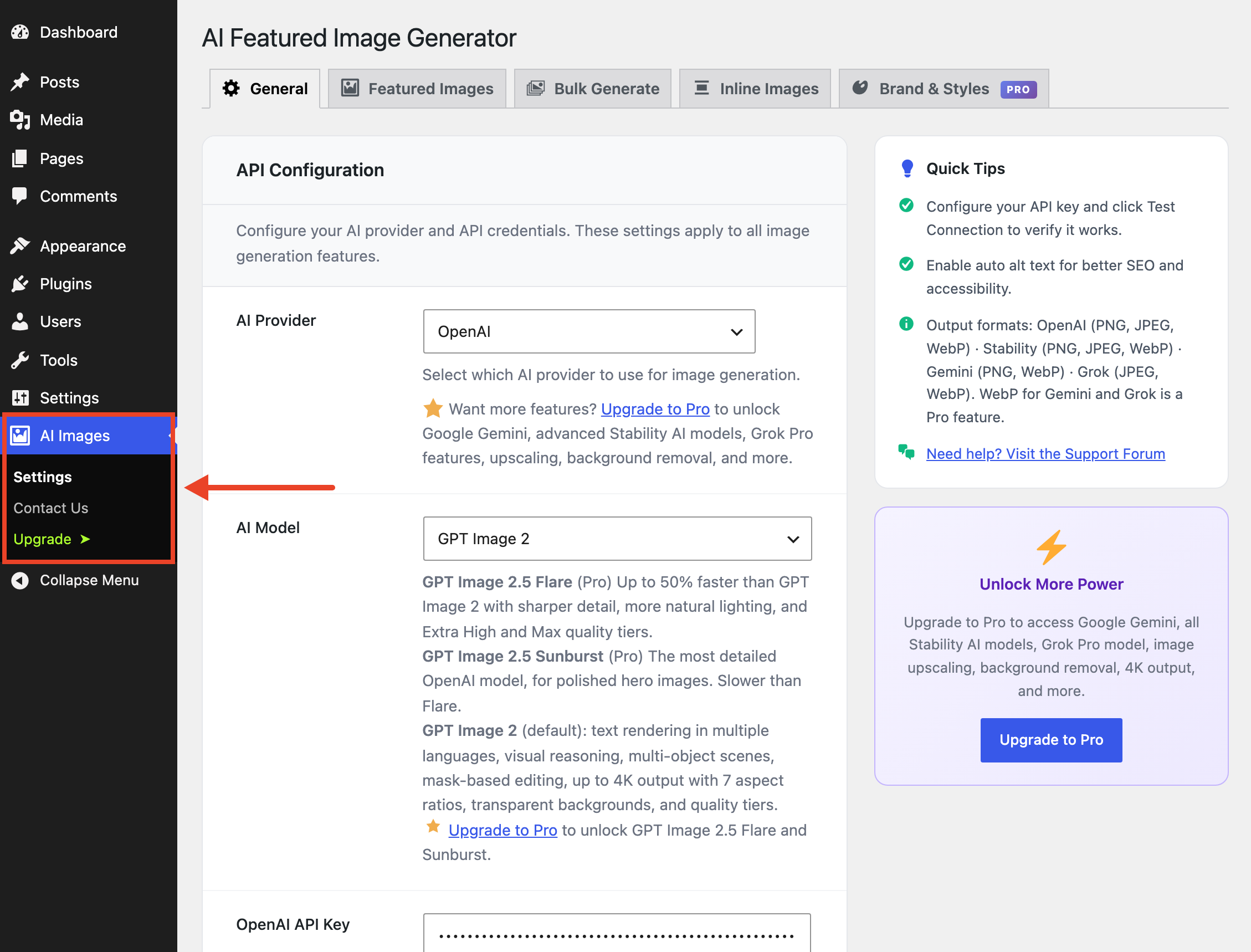
Task: Click the blue Upgrade to Pro button
Action: (1051, 740)
